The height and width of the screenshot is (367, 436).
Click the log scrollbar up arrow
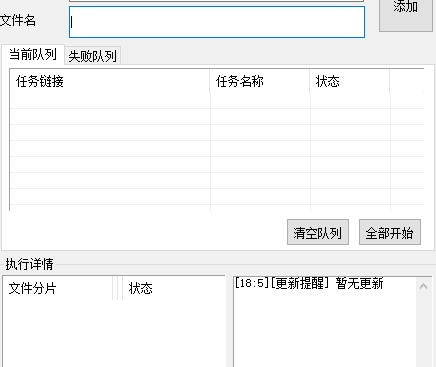424,286
